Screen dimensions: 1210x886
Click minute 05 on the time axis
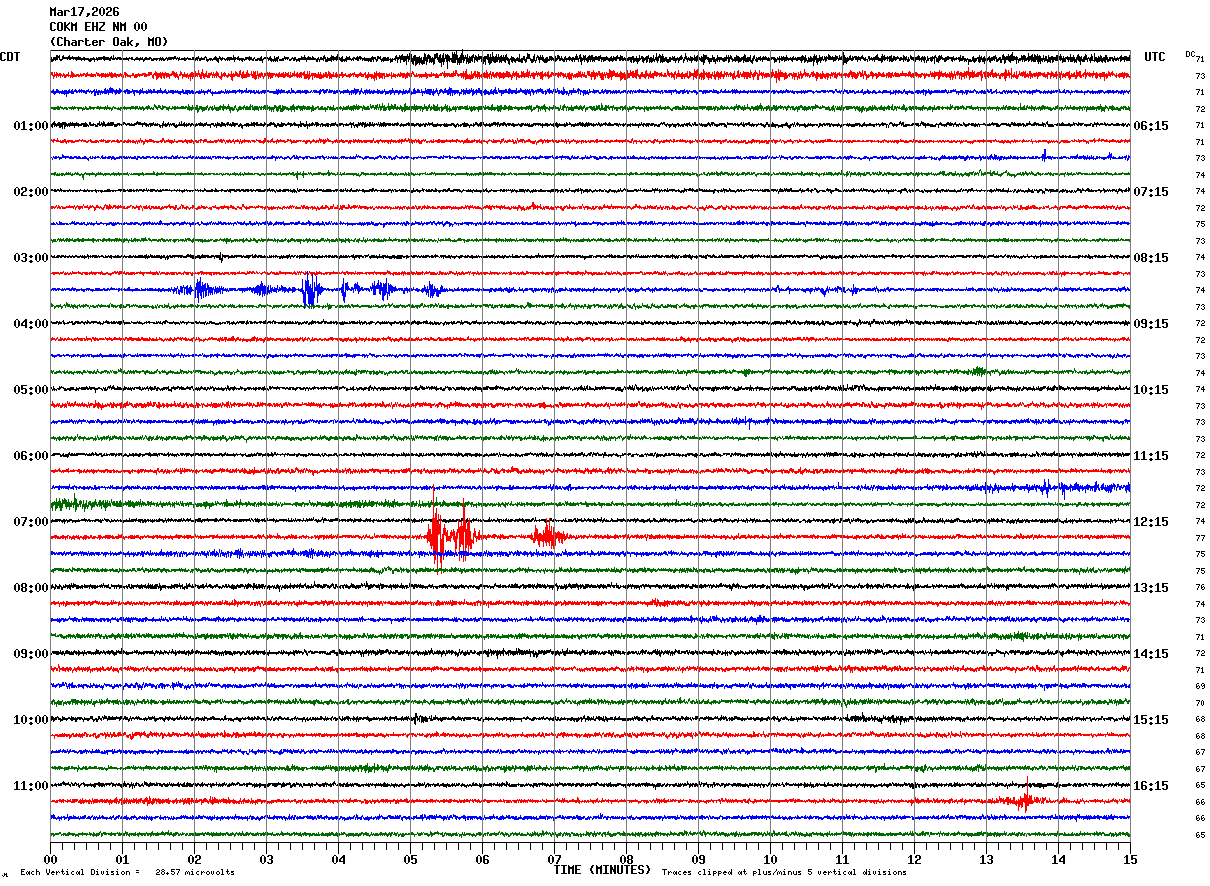click(410, 859)
